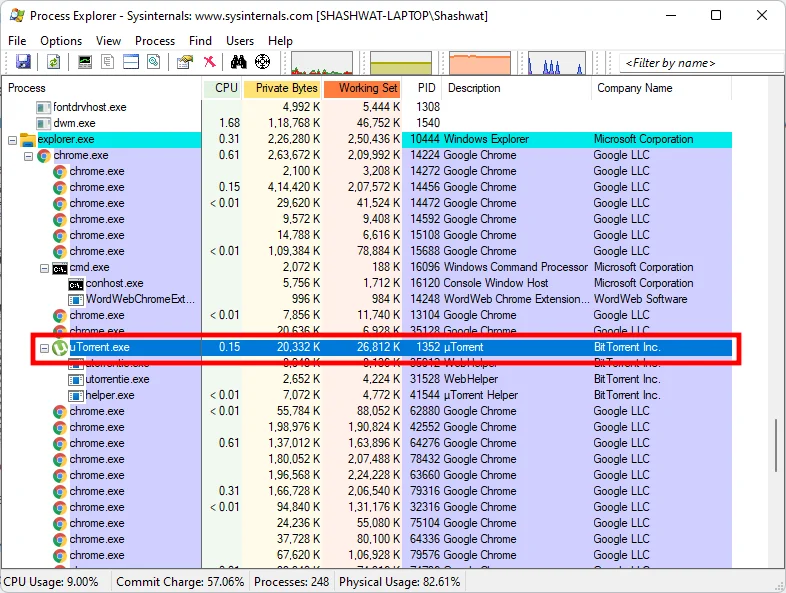The width and height of the screenshot is (786, 593).
Task: Click the Filter by name field
Action: pos(700,63)
